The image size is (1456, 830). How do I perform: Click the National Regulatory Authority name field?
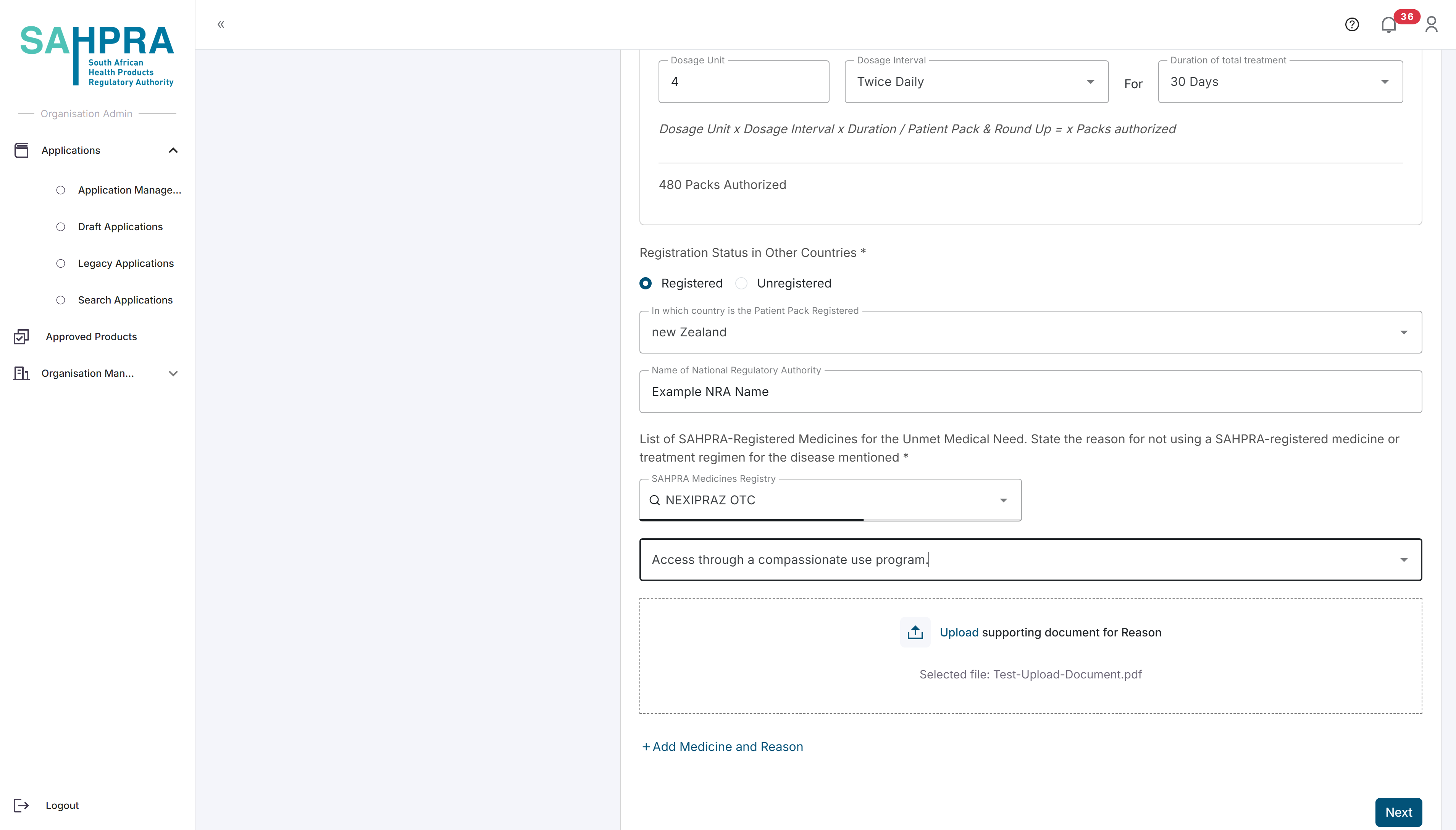(x=1030, y=392)
